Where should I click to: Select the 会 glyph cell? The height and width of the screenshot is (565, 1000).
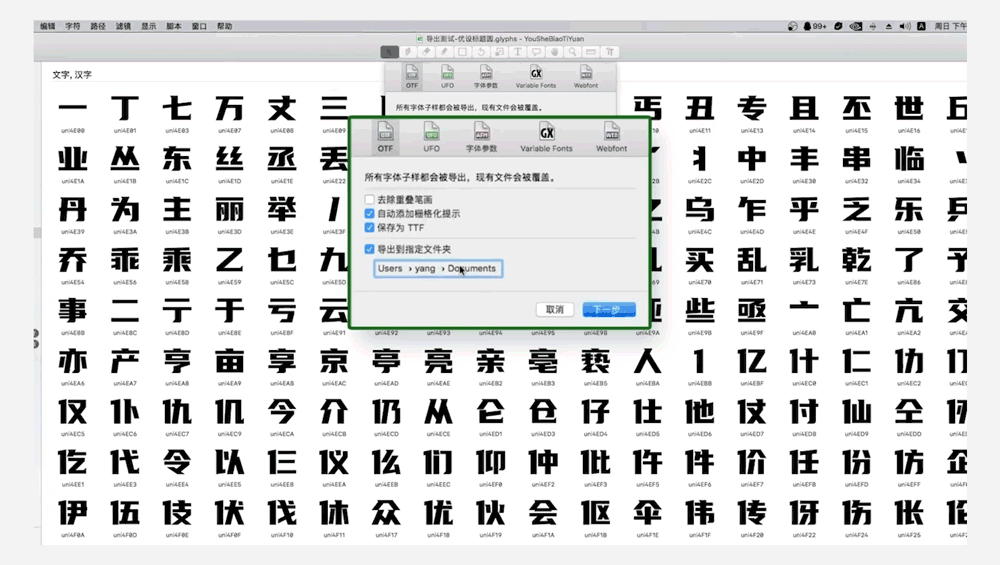543,518
